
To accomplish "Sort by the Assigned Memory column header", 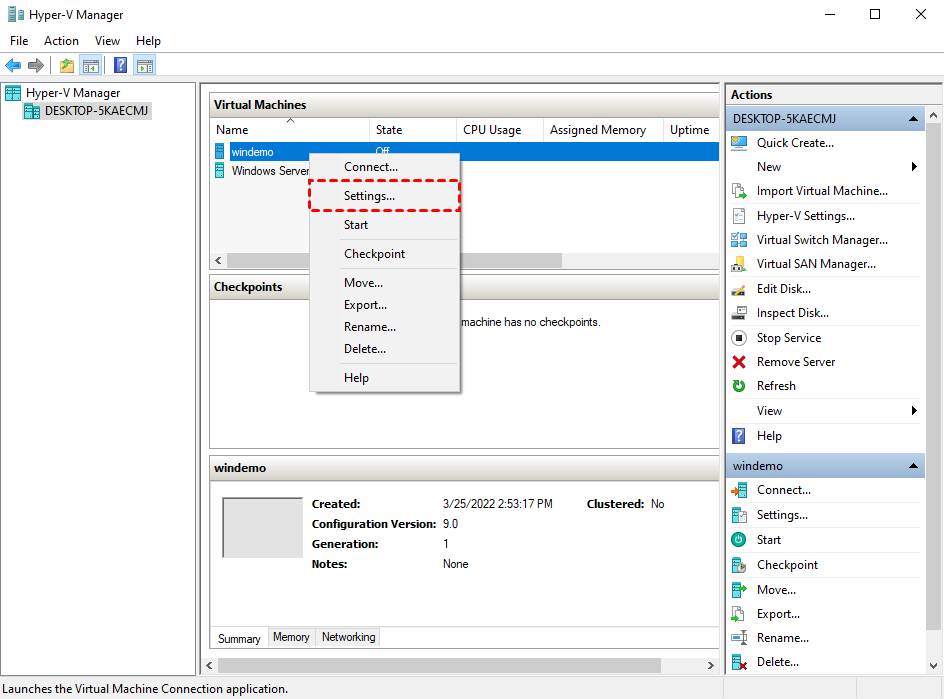I will [x=598, y=130].
